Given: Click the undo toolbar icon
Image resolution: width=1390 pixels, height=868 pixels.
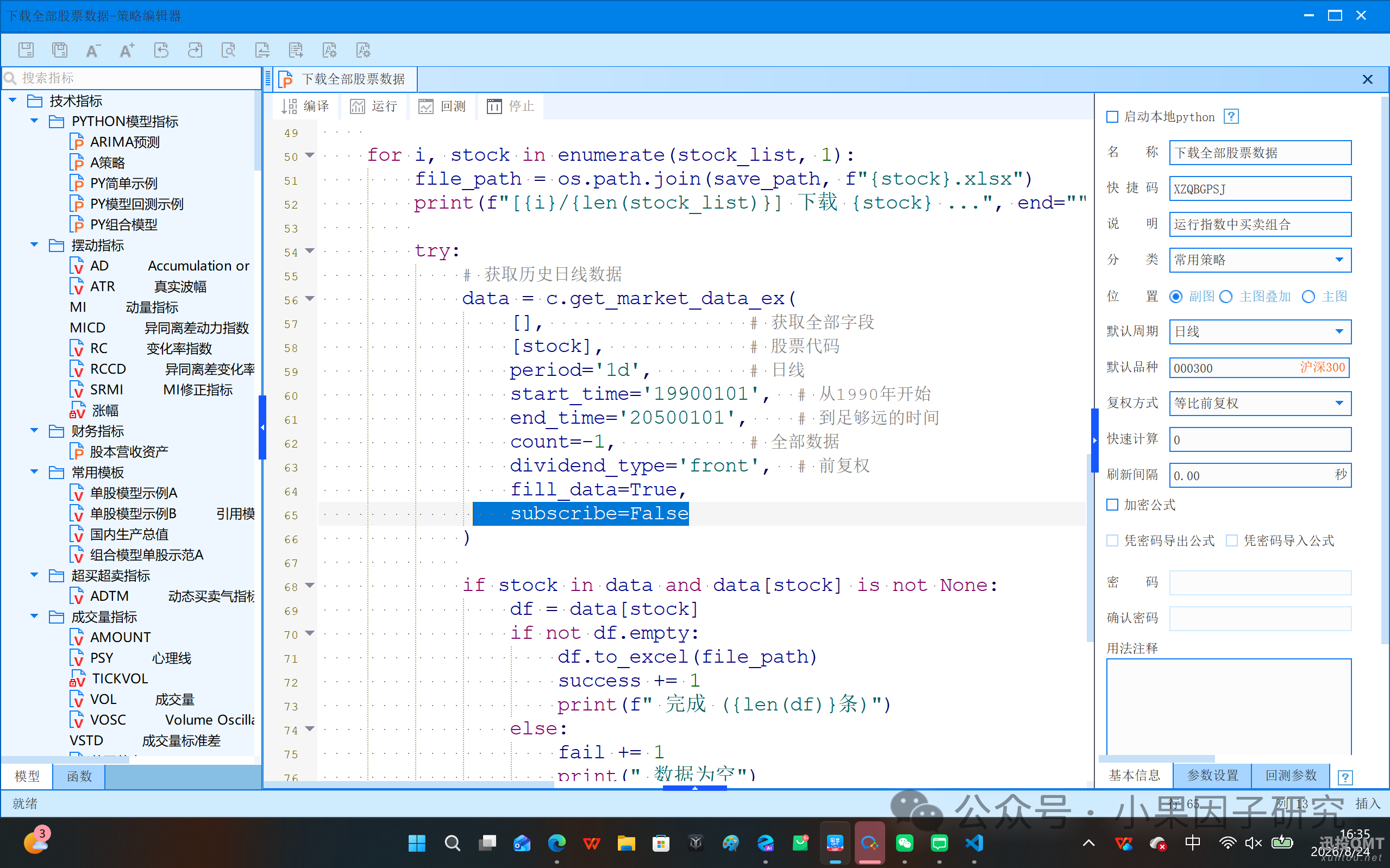Looking at the screenshot, I should coord(161,50).
